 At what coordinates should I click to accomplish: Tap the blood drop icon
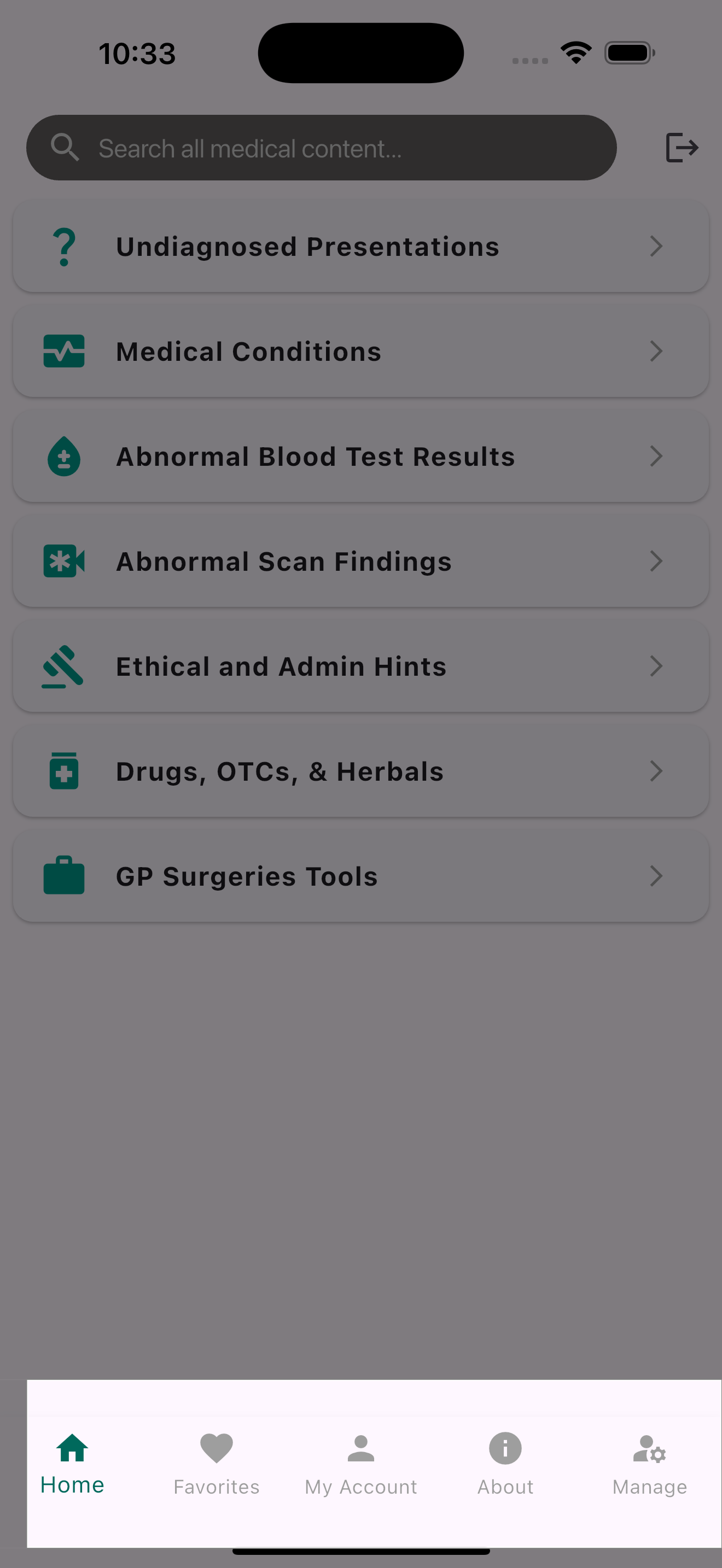[64, 457]
